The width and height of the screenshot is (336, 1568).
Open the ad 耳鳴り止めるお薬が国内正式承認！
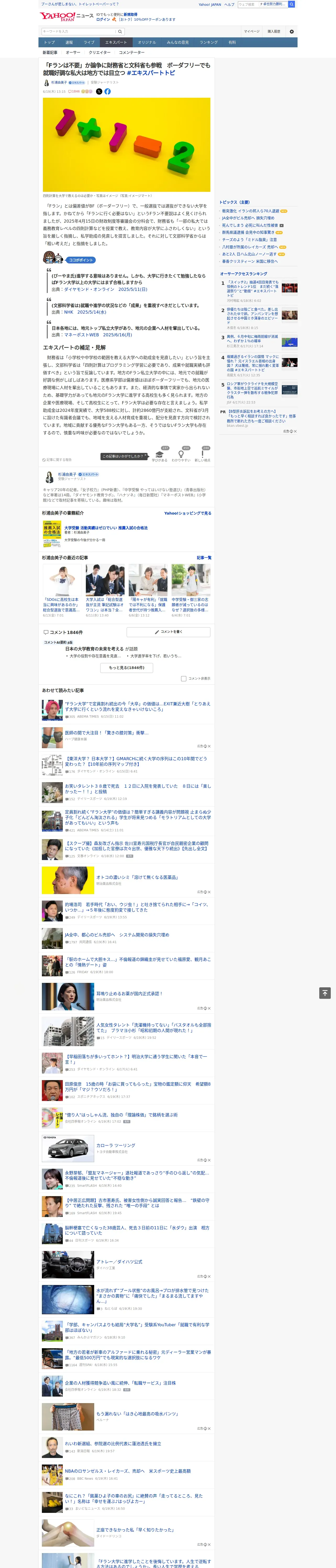[129, 993]
